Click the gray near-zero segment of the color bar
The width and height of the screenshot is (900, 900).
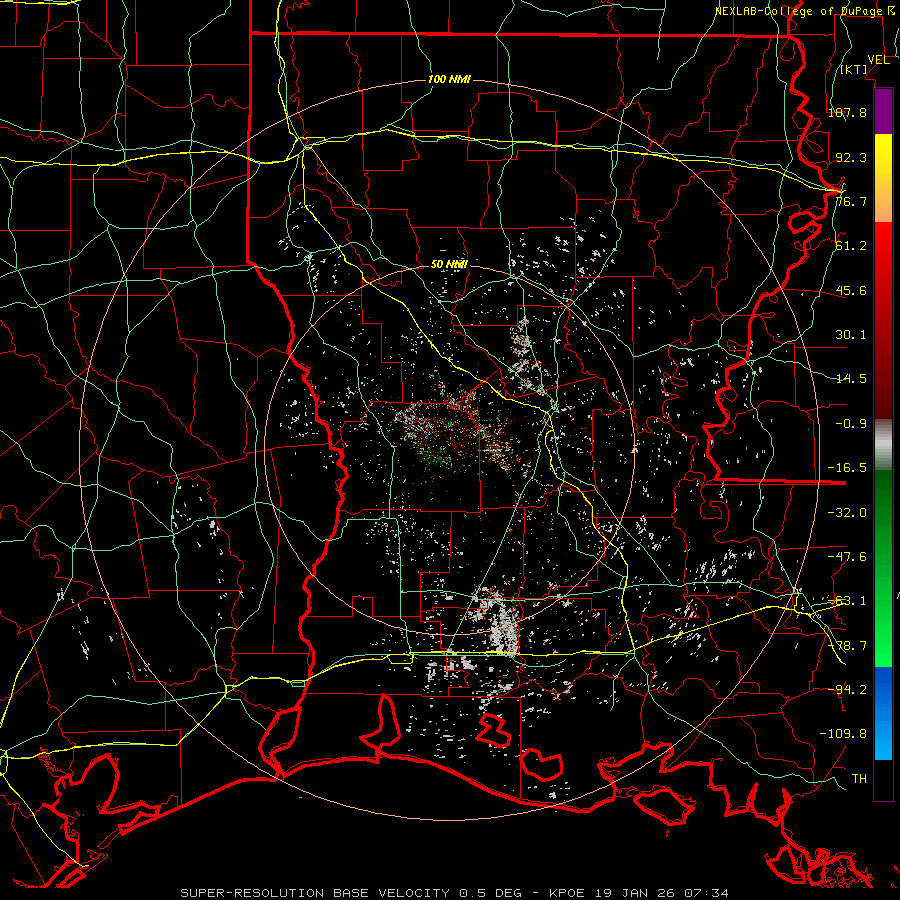(x=883, y=445)
